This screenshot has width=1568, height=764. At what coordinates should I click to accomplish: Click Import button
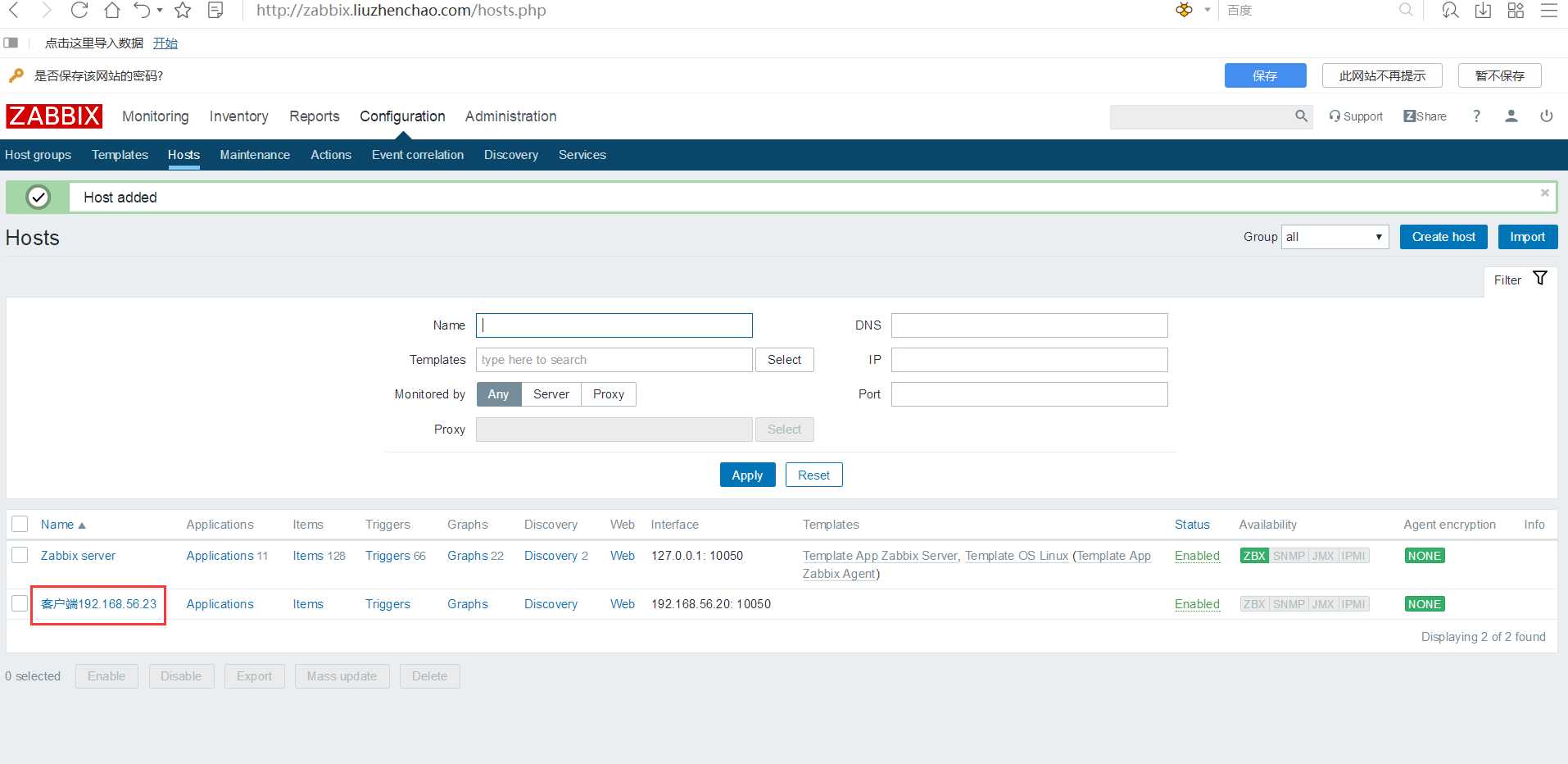click(x=1527, y=237)
